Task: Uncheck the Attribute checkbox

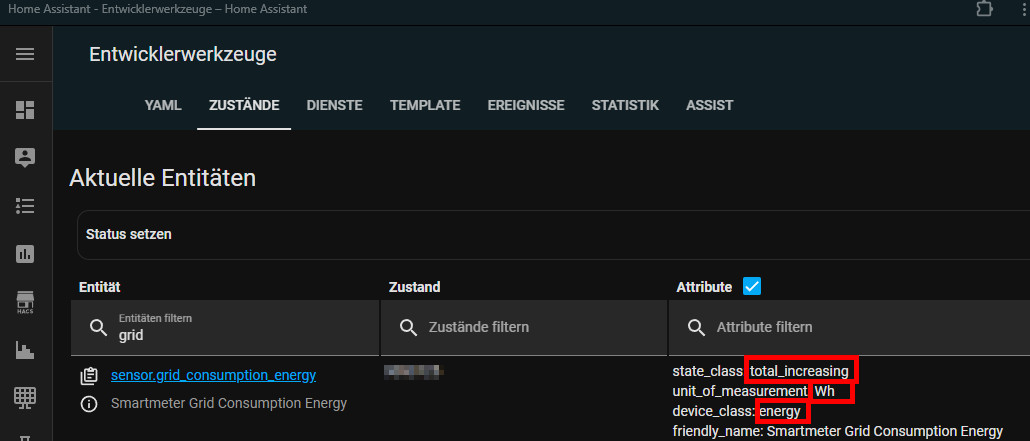Action: coord(752,287)
